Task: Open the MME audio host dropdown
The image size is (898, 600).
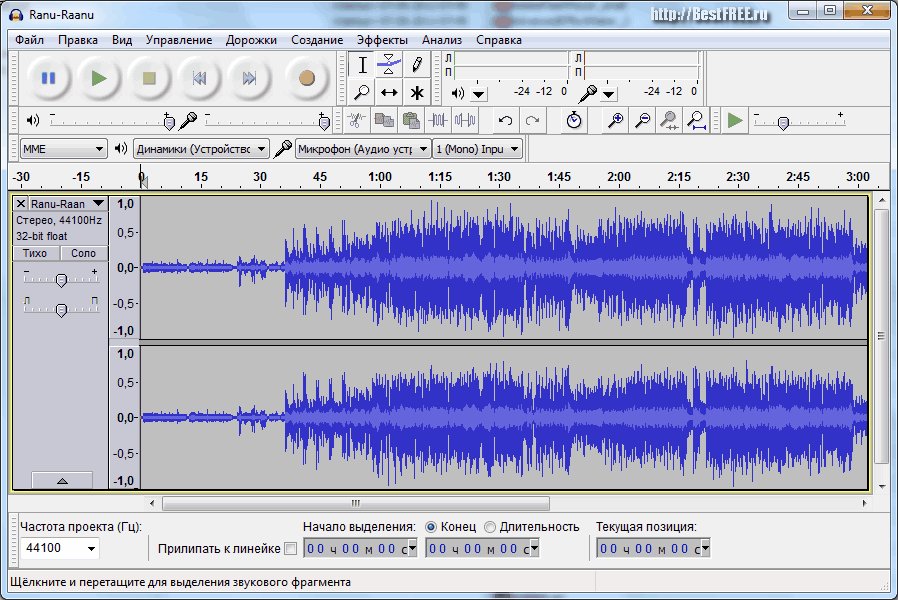Action: (63, 149)
